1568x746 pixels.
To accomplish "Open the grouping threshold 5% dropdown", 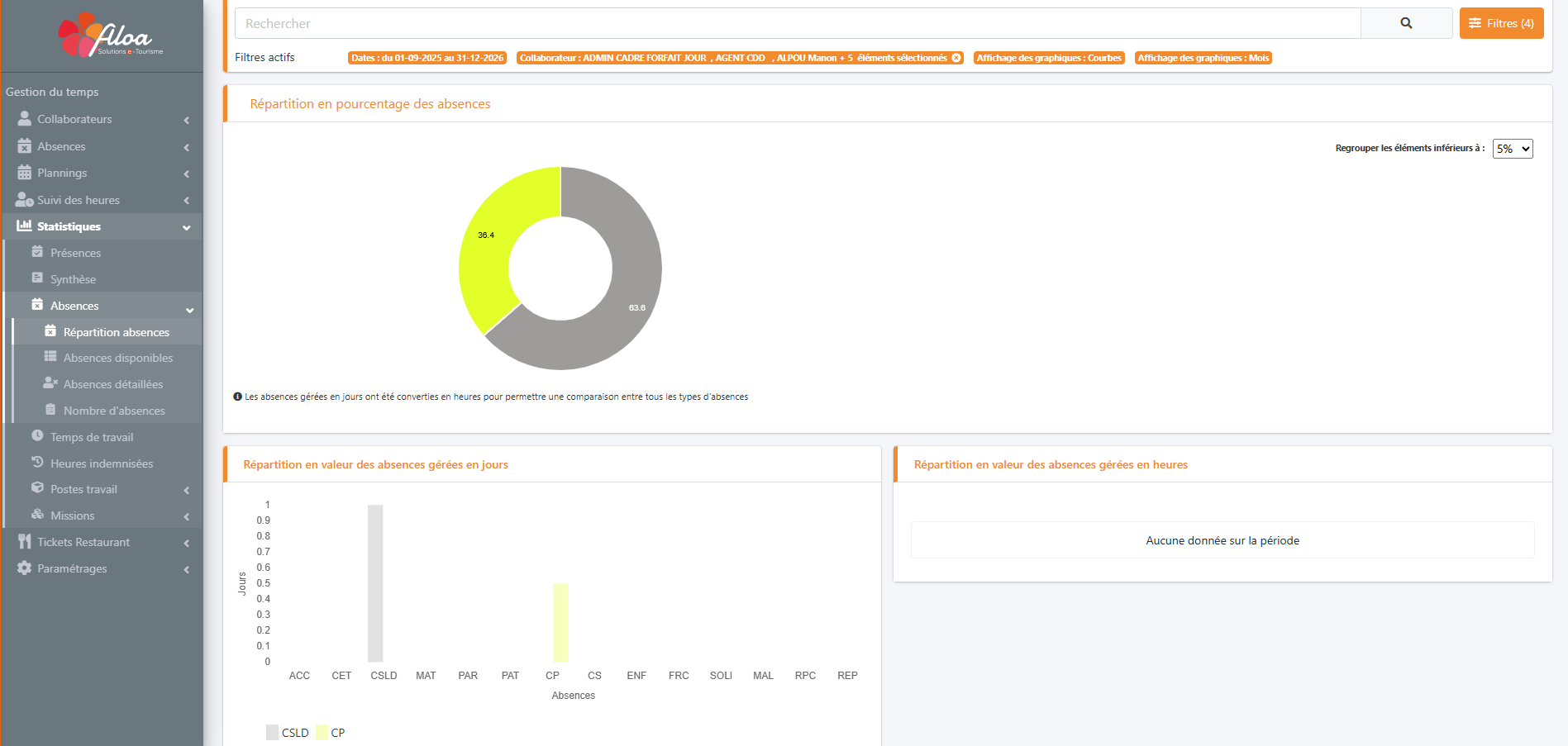I will click(x=1513, y=149).
